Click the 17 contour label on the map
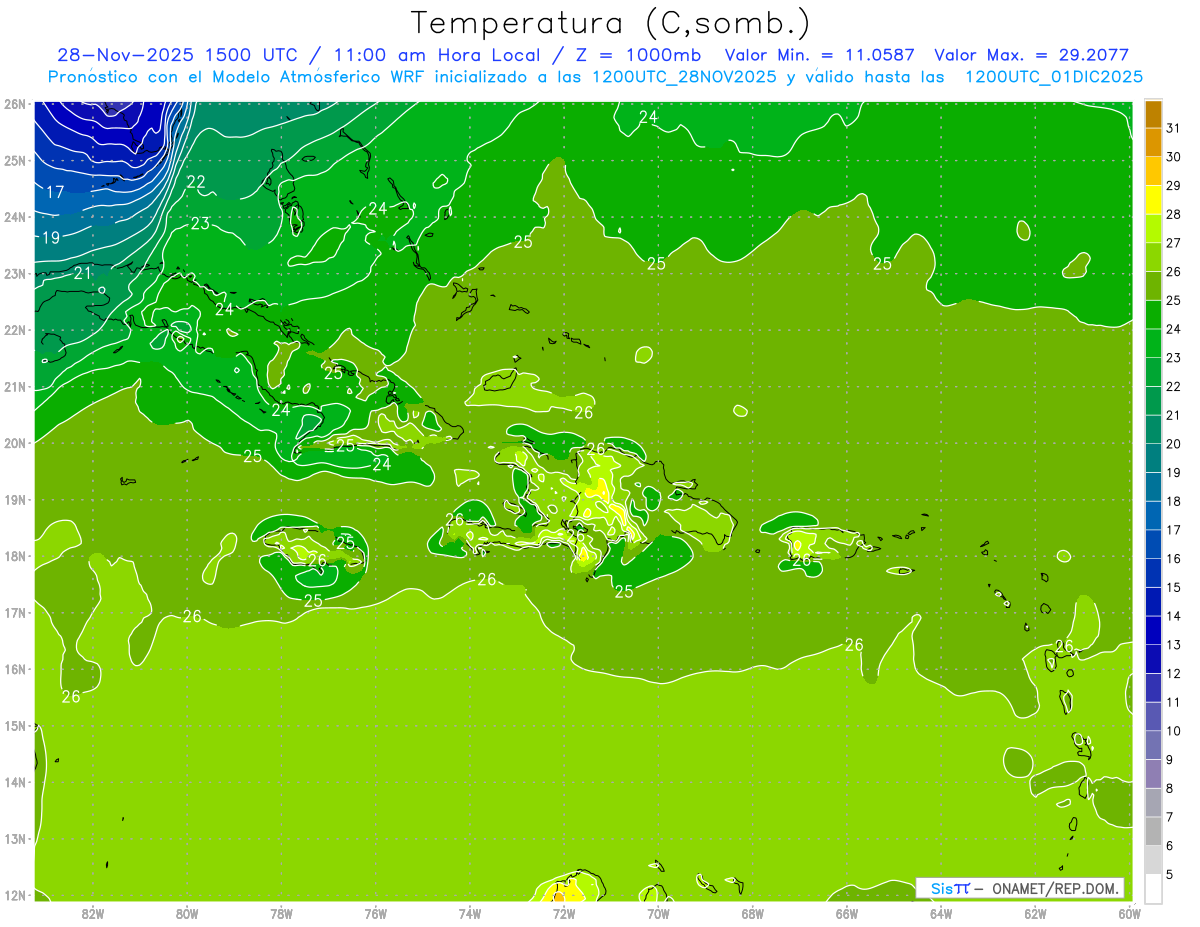 click(55, 192)
